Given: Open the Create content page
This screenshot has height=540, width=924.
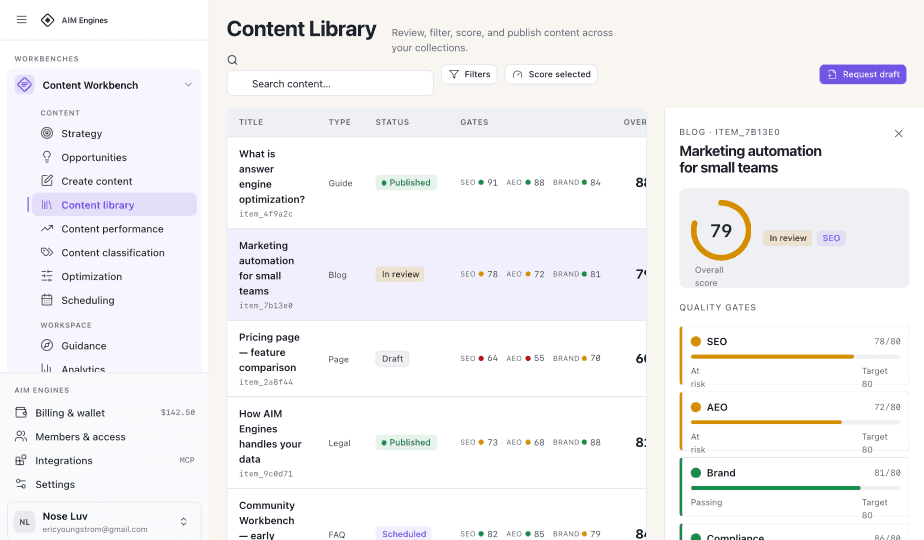Looking at the screenshot, I should tap(114, 181).
